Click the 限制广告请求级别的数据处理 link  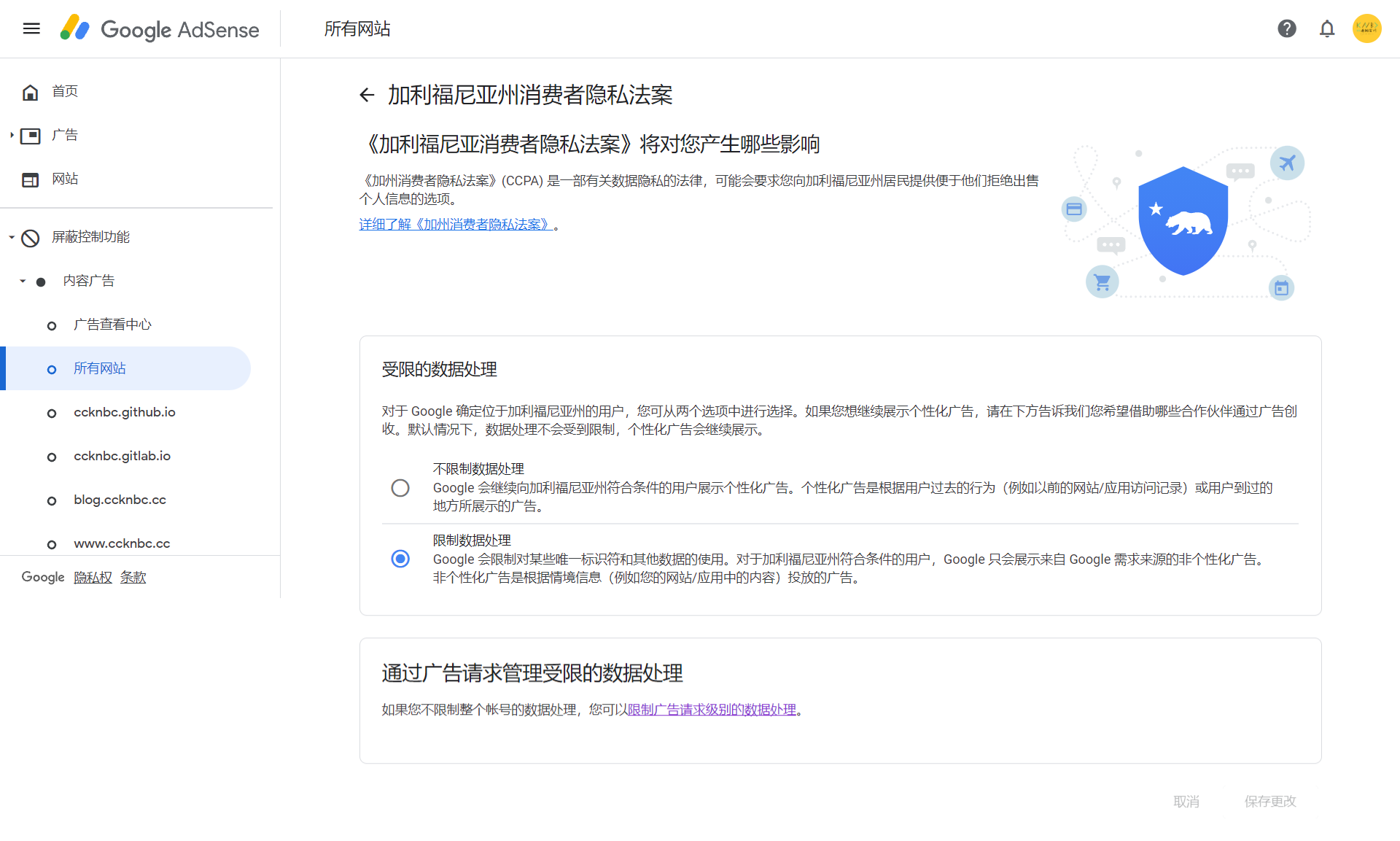712,709
